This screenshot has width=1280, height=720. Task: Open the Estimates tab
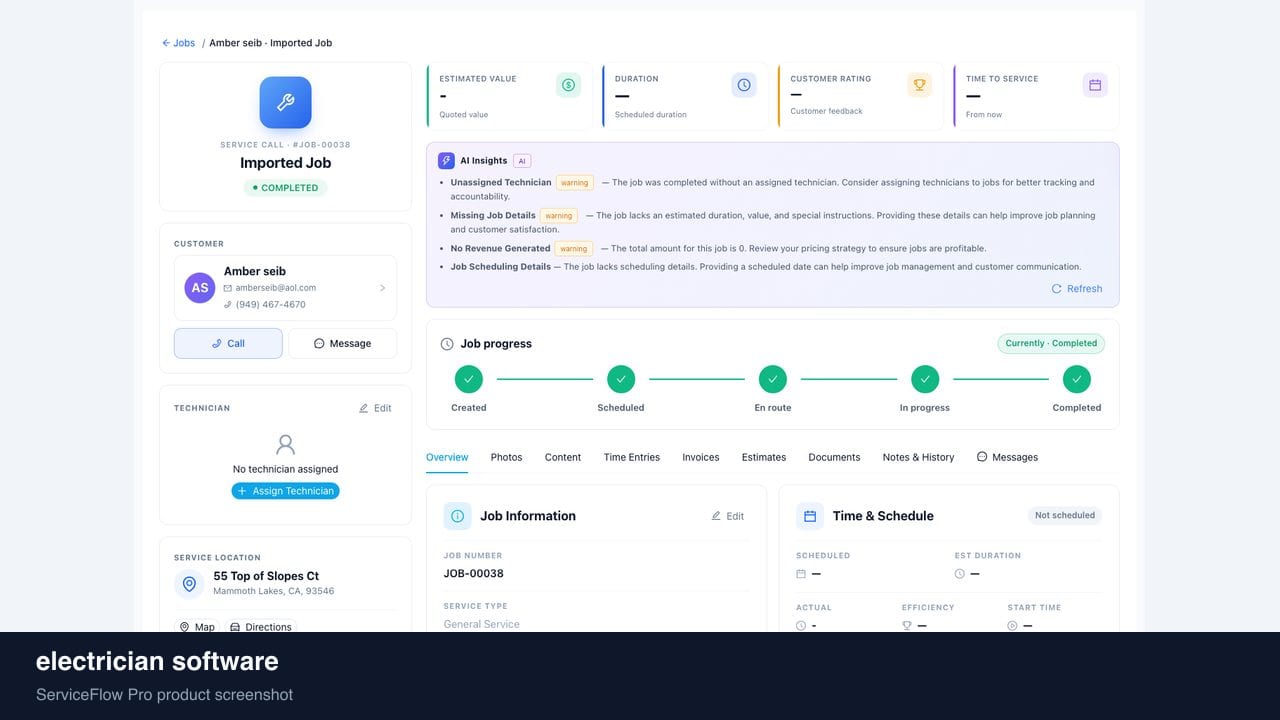pos(764,457)
